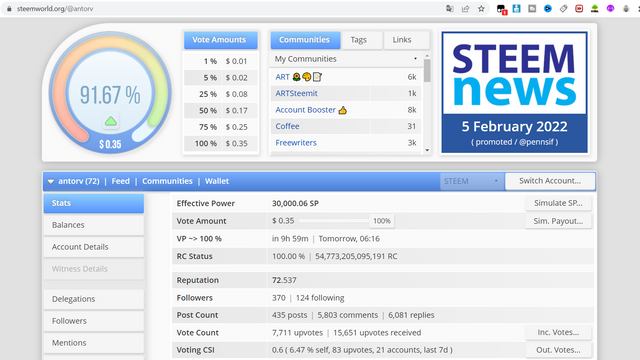Open the Coffee community link

(x=287, y=126)
